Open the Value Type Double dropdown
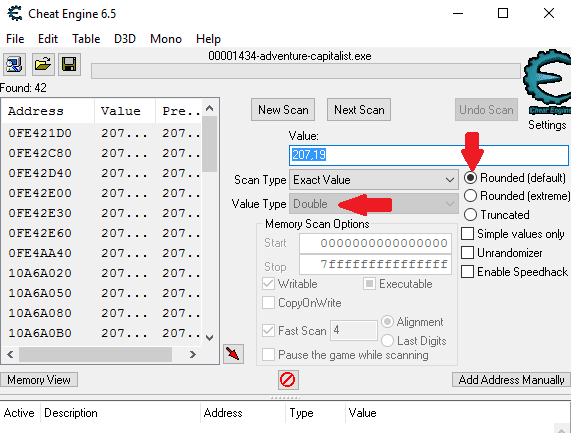This screenshot has width=571, height=433. coord(374,204)
